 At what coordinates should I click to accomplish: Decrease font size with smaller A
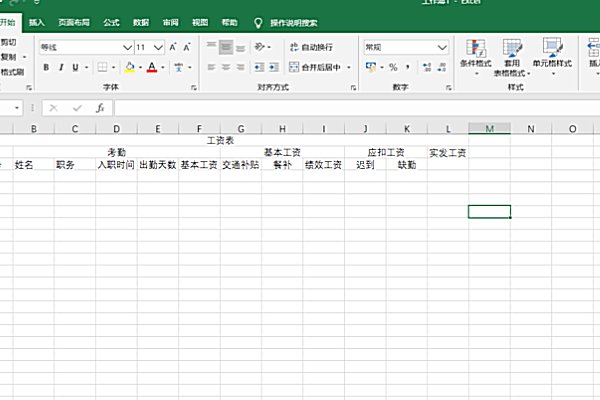point(187,47)
